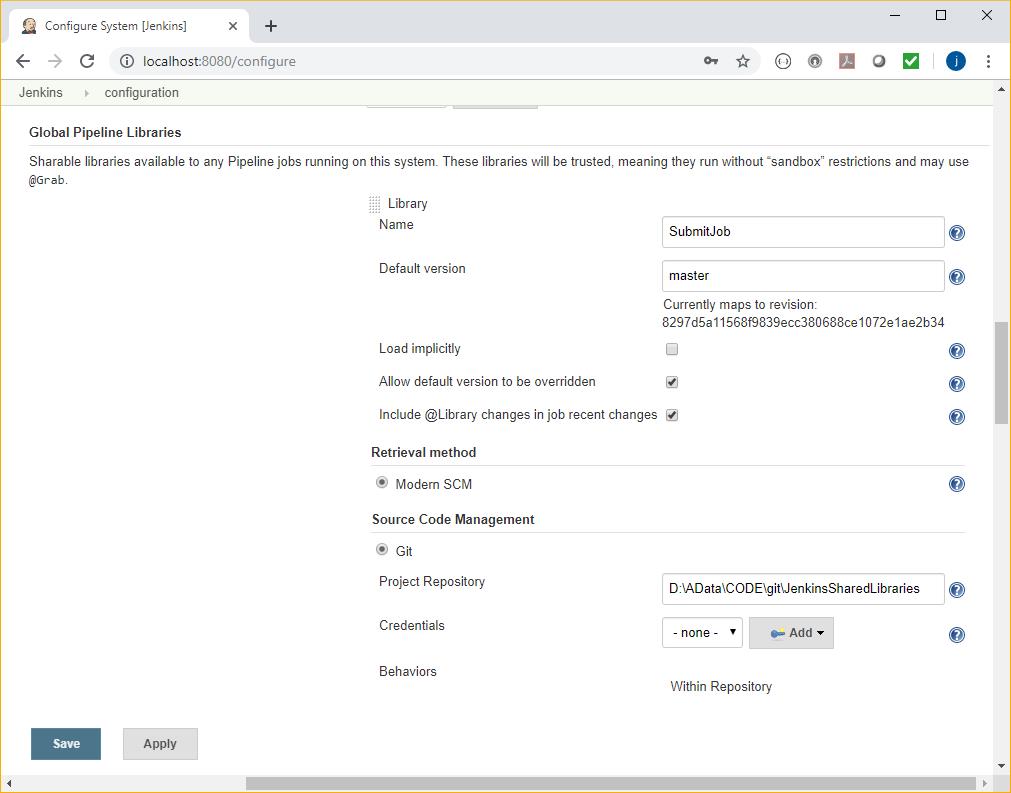Open a new browser tab

(x=271, y=26)
